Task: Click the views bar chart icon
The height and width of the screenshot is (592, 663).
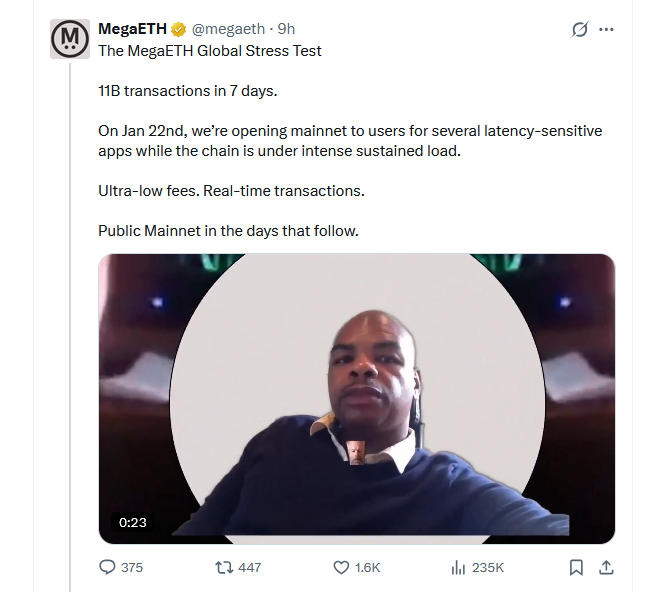Action: pos(459,567)
